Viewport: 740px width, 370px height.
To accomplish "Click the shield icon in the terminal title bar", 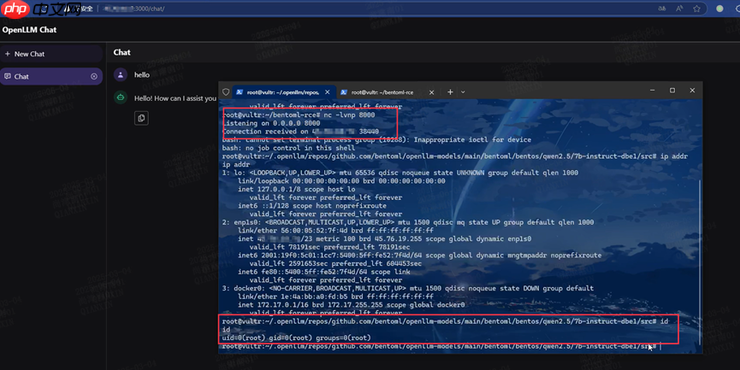I will [x=226, y=92].
